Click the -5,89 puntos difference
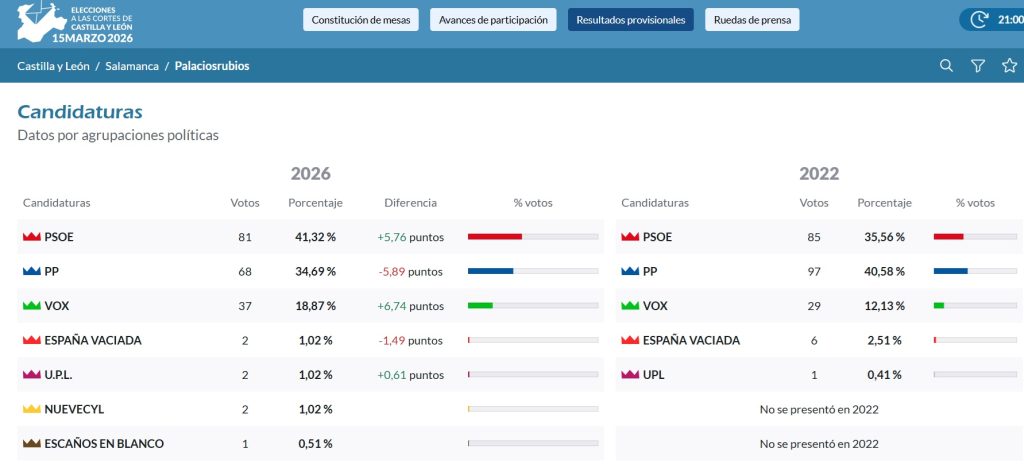This screenshot has height=468, width=1024. tap(410, 272)
